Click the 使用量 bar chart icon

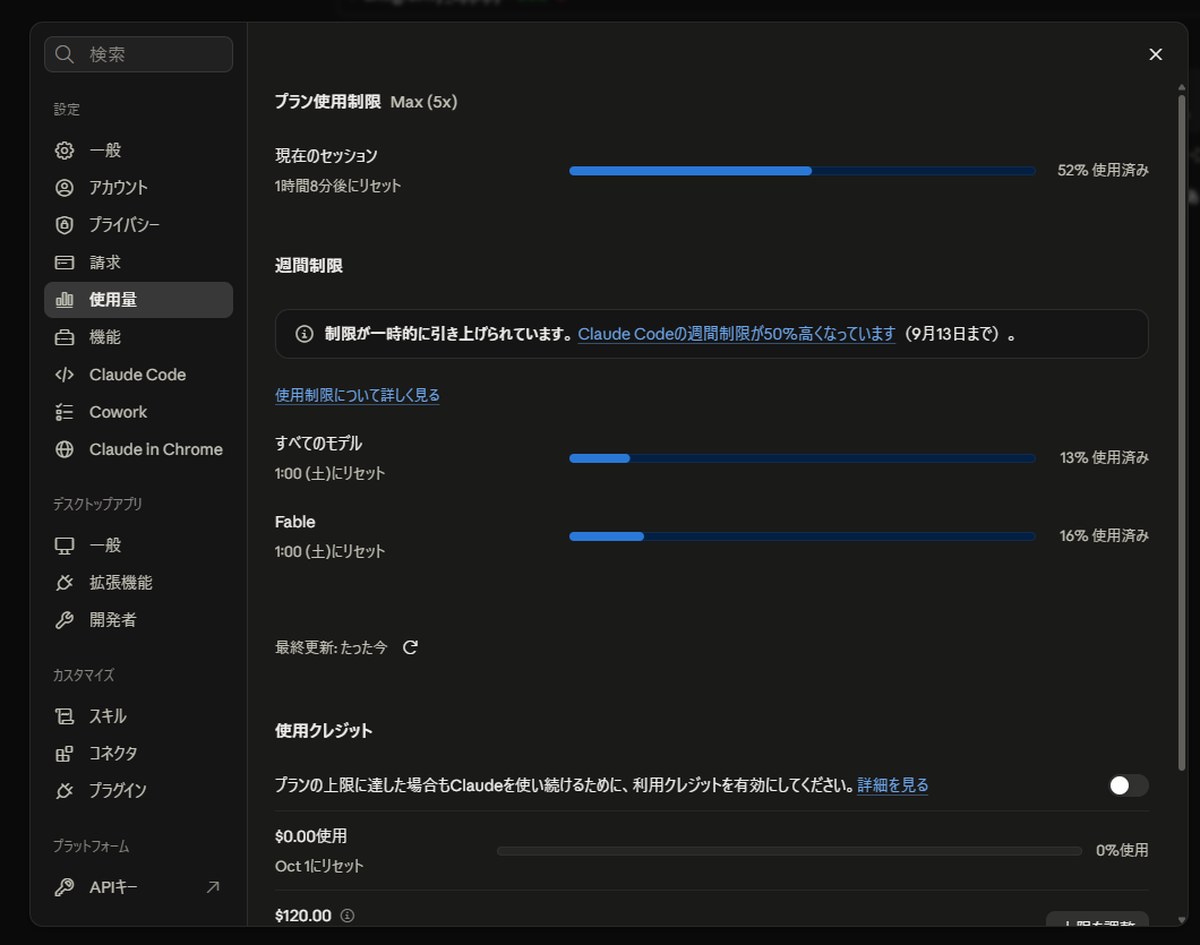(x=65, y=299)
